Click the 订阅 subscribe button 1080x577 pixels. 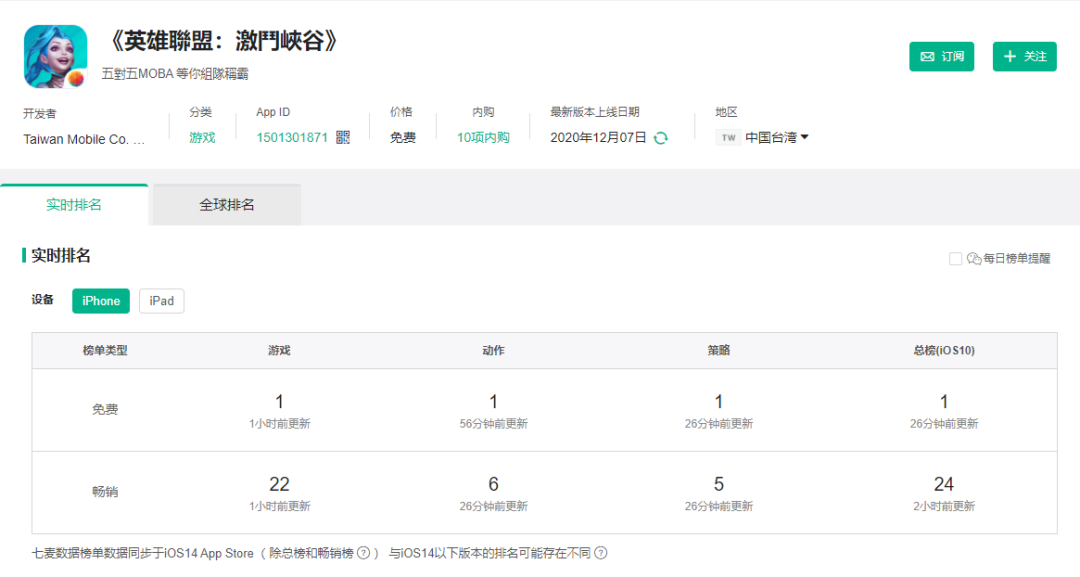[942, 56]
